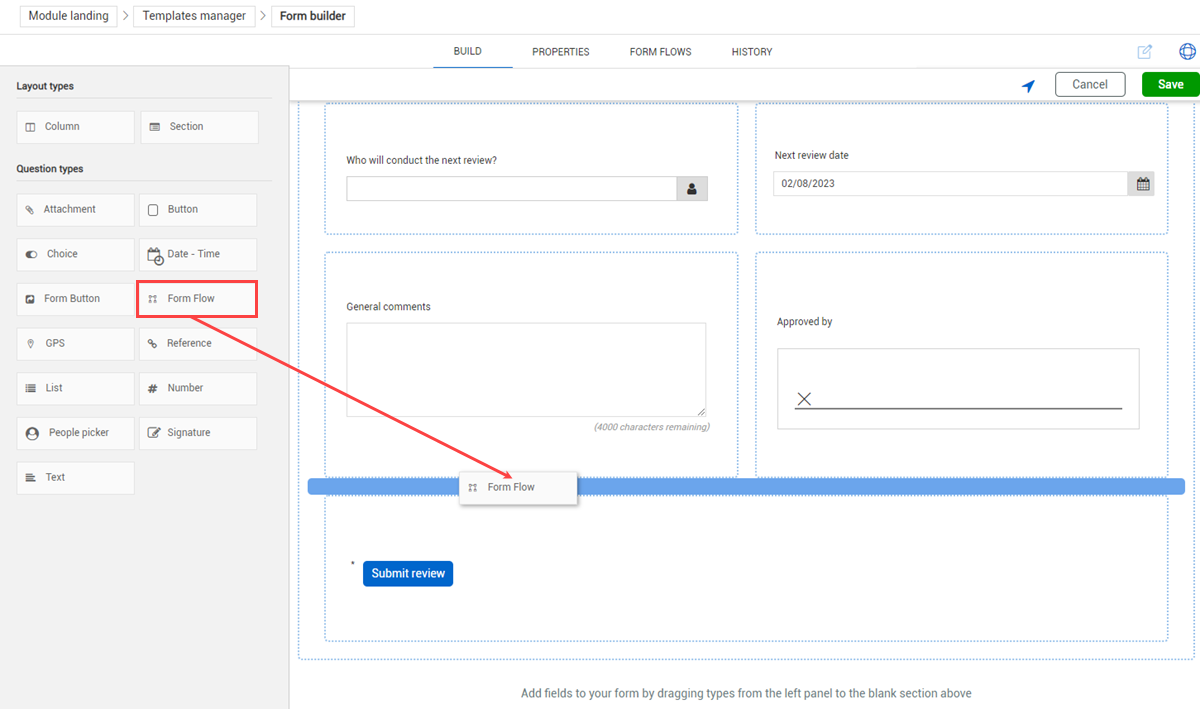1200x709 pixels.
Task: Switch to the Properties tab
Action: (x=560, y=52)
